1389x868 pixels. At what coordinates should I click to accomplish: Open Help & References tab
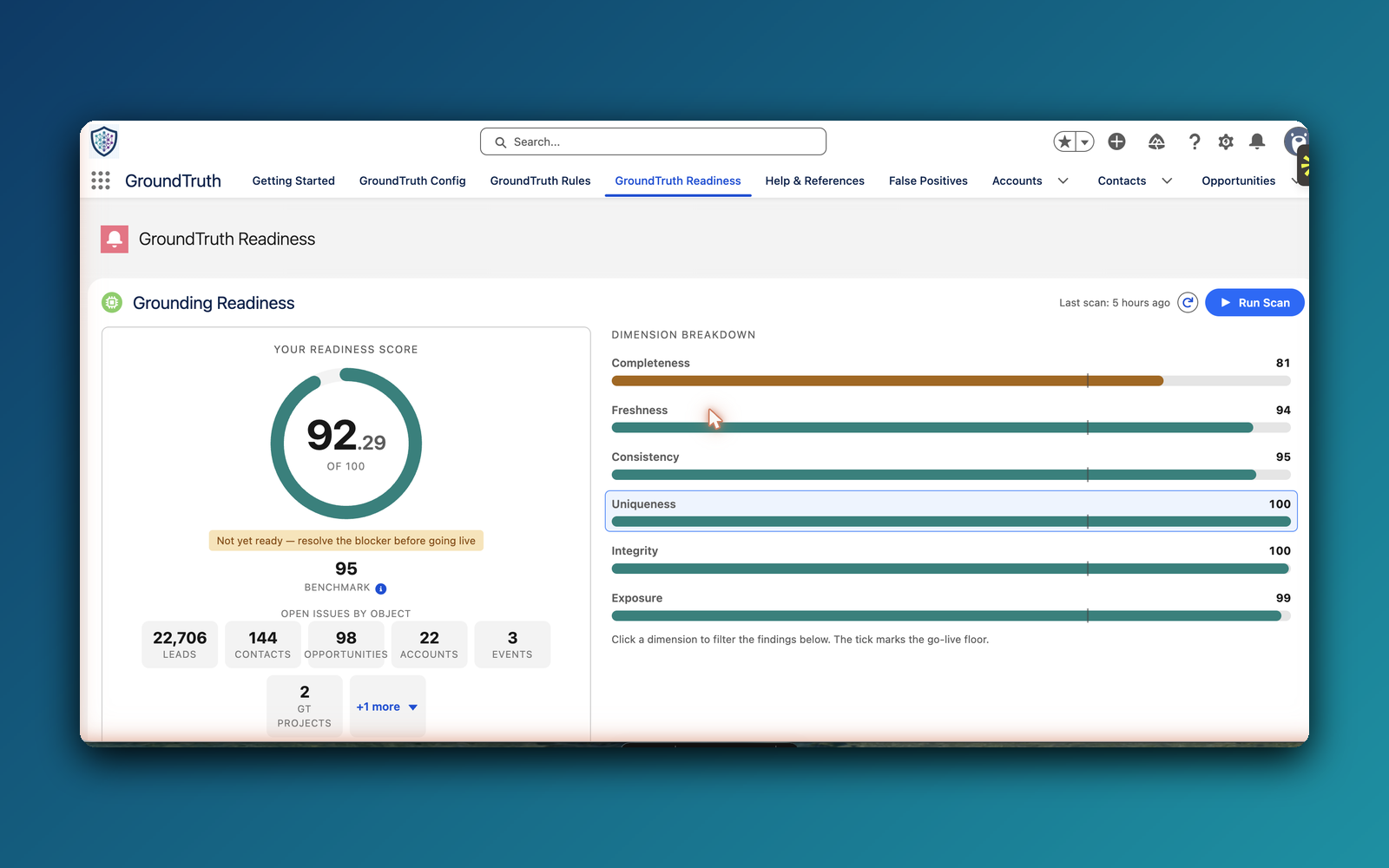tap(814, 181)
